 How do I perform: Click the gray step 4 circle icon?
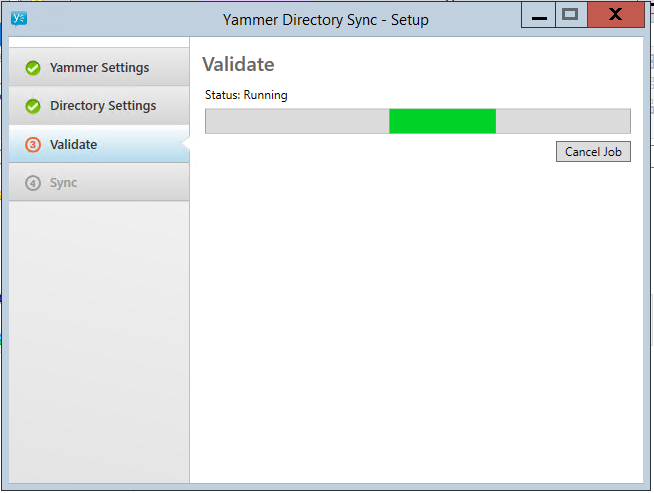pyautogui.click(x=33, y=183)
